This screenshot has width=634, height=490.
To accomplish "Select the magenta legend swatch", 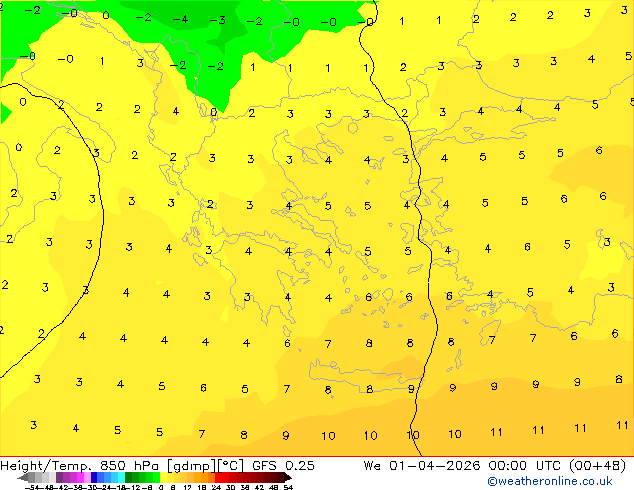I will tap(80, 477).
